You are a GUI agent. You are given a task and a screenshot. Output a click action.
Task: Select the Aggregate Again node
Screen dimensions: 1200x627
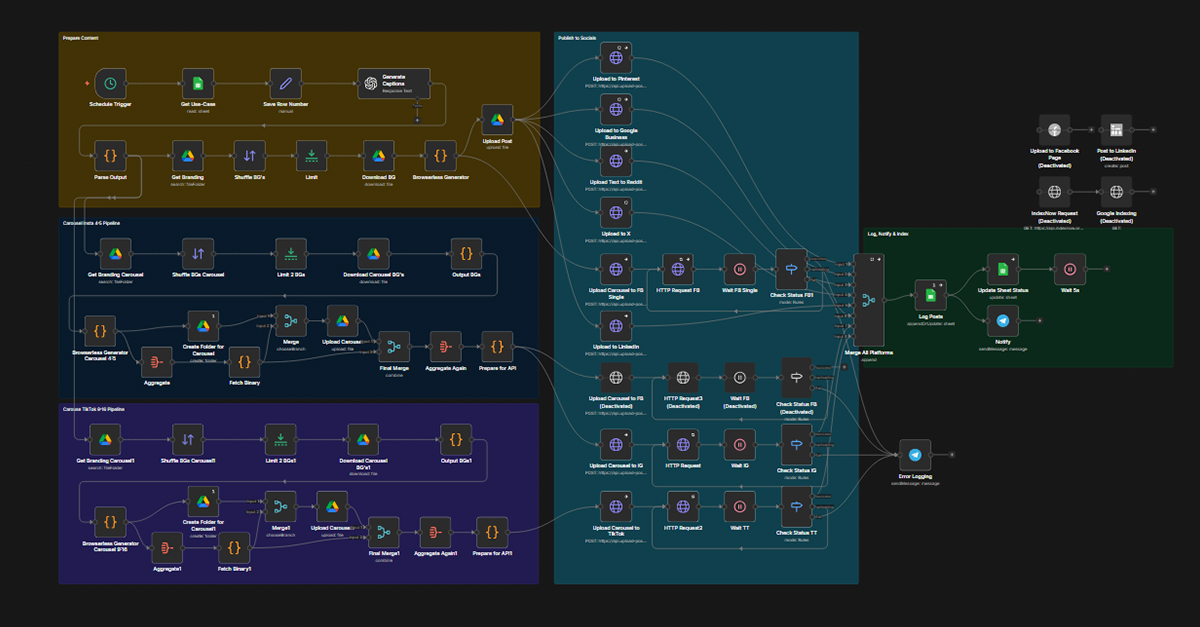coord(445,346)
